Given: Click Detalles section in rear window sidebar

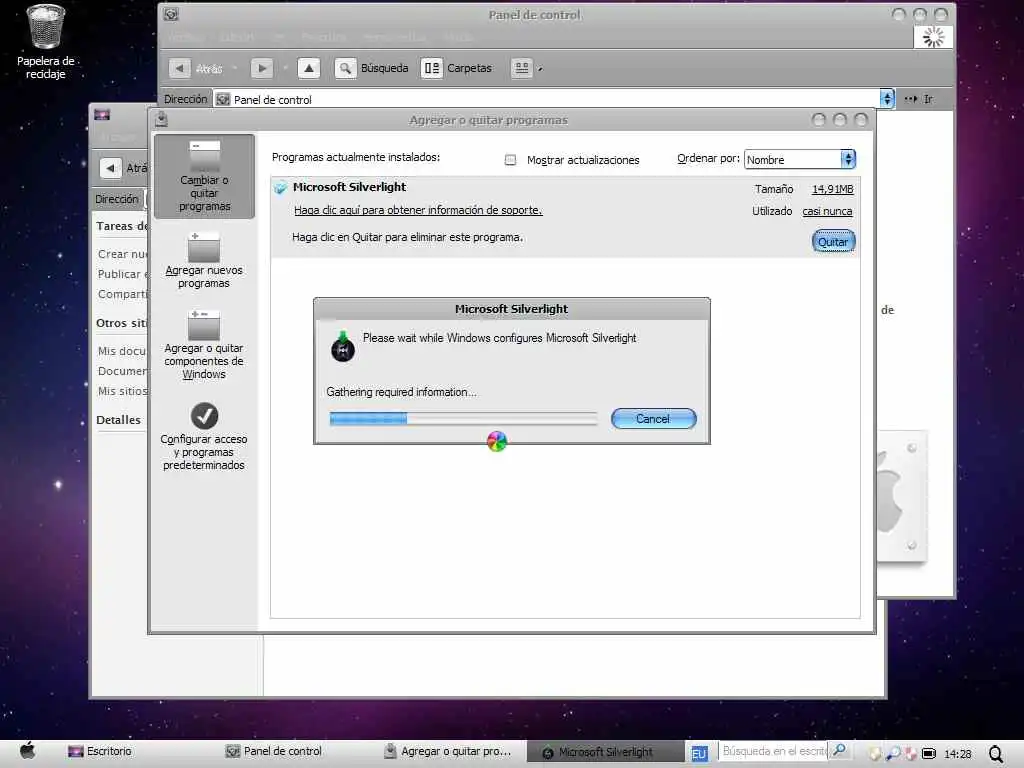Looking at the screenshot, I should coord(118,420).
